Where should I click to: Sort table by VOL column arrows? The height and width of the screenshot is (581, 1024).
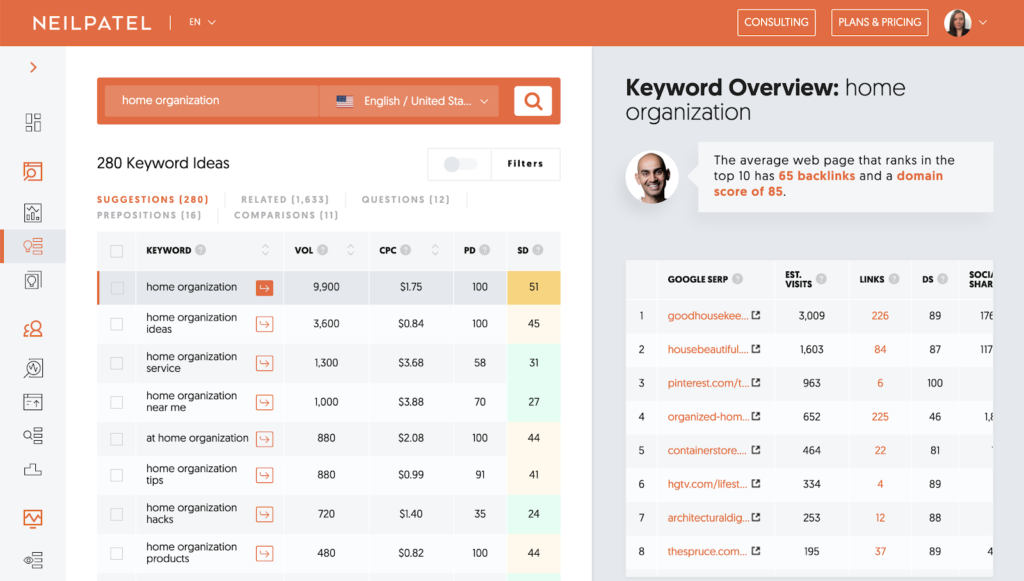click(351, 250)
